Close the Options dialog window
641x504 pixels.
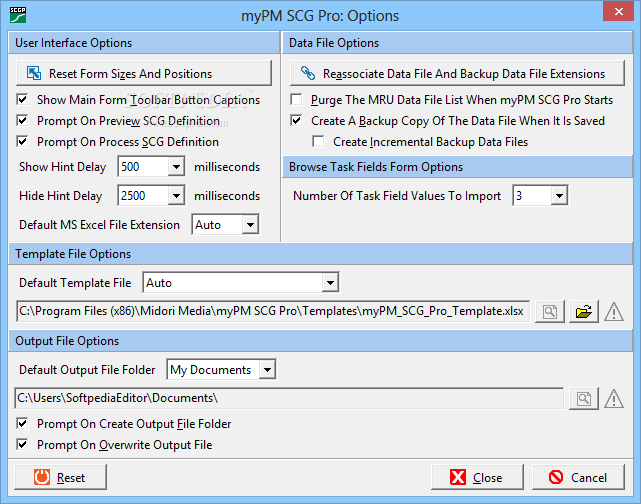(619, 11)
